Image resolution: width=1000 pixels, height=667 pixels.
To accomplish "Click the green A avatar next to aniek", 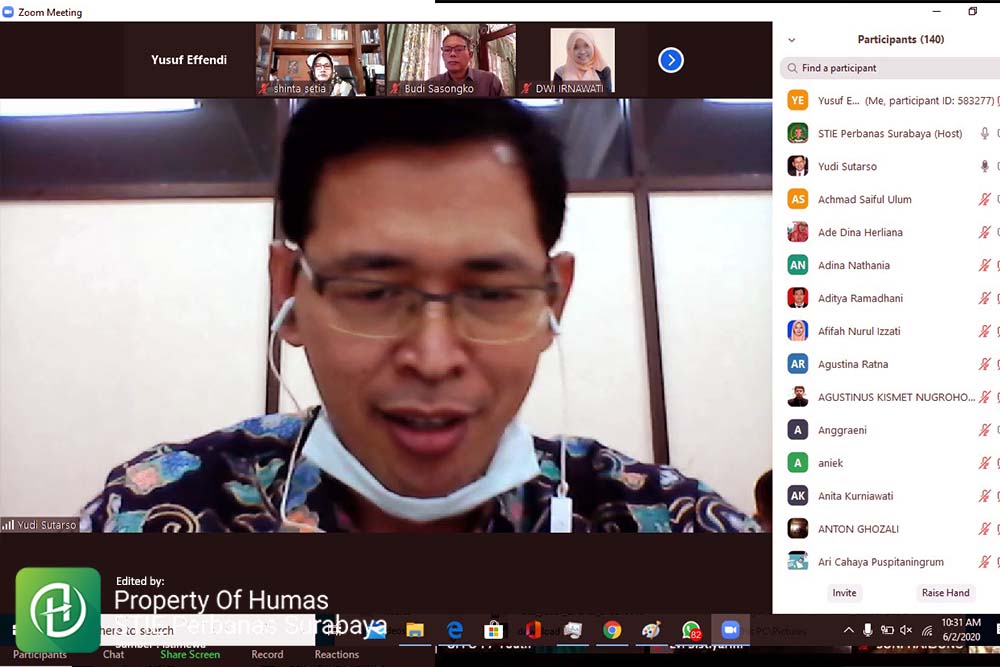I will click(798, 462).
